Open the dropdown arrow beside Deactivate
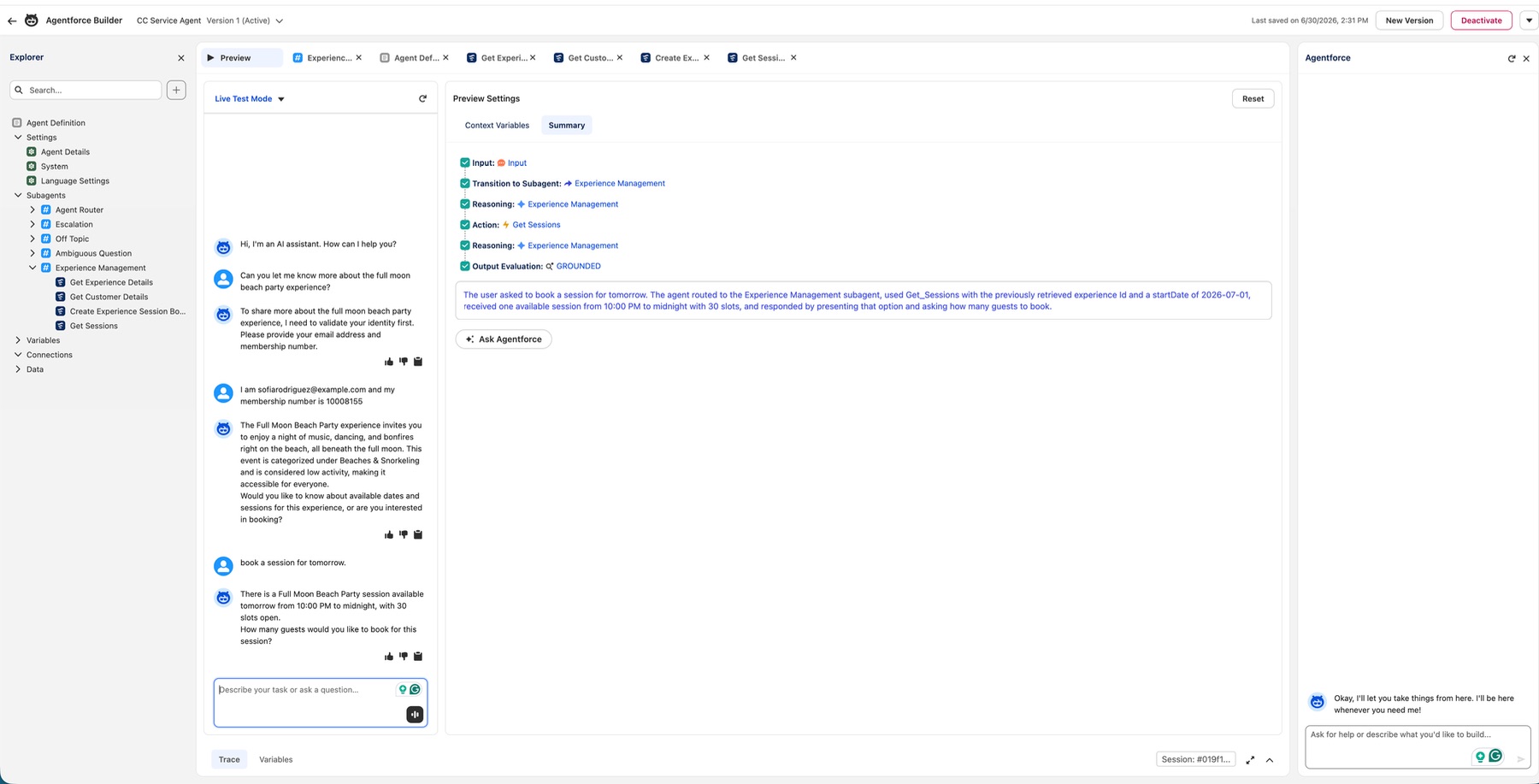Image resolution: width=1539 pixels, height=784 pixels. click(x=1529, y=21)
